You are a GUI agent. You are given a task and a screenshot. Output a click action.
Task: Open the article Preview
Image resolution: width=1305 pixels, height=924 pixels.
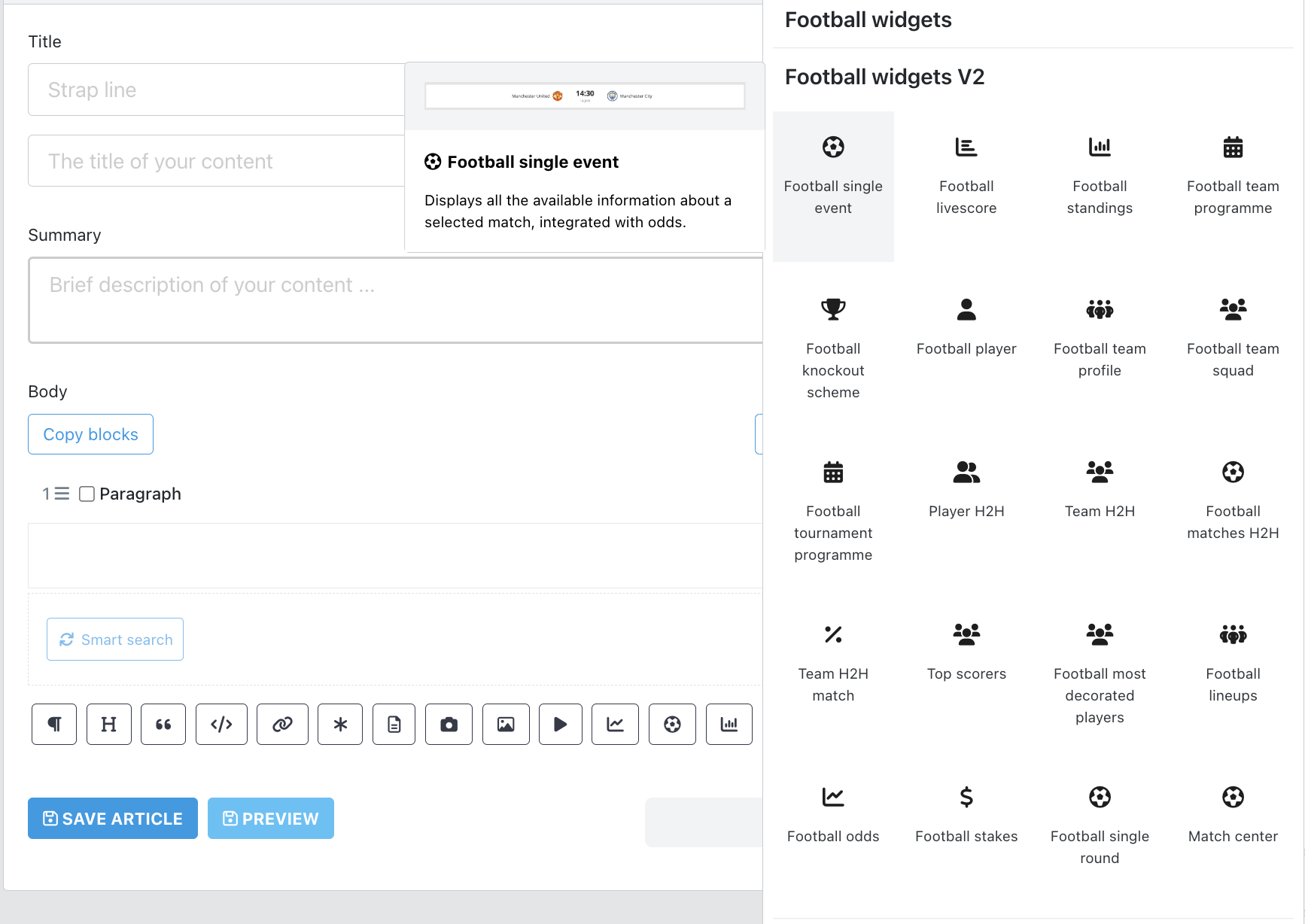[x=271, y=818]
